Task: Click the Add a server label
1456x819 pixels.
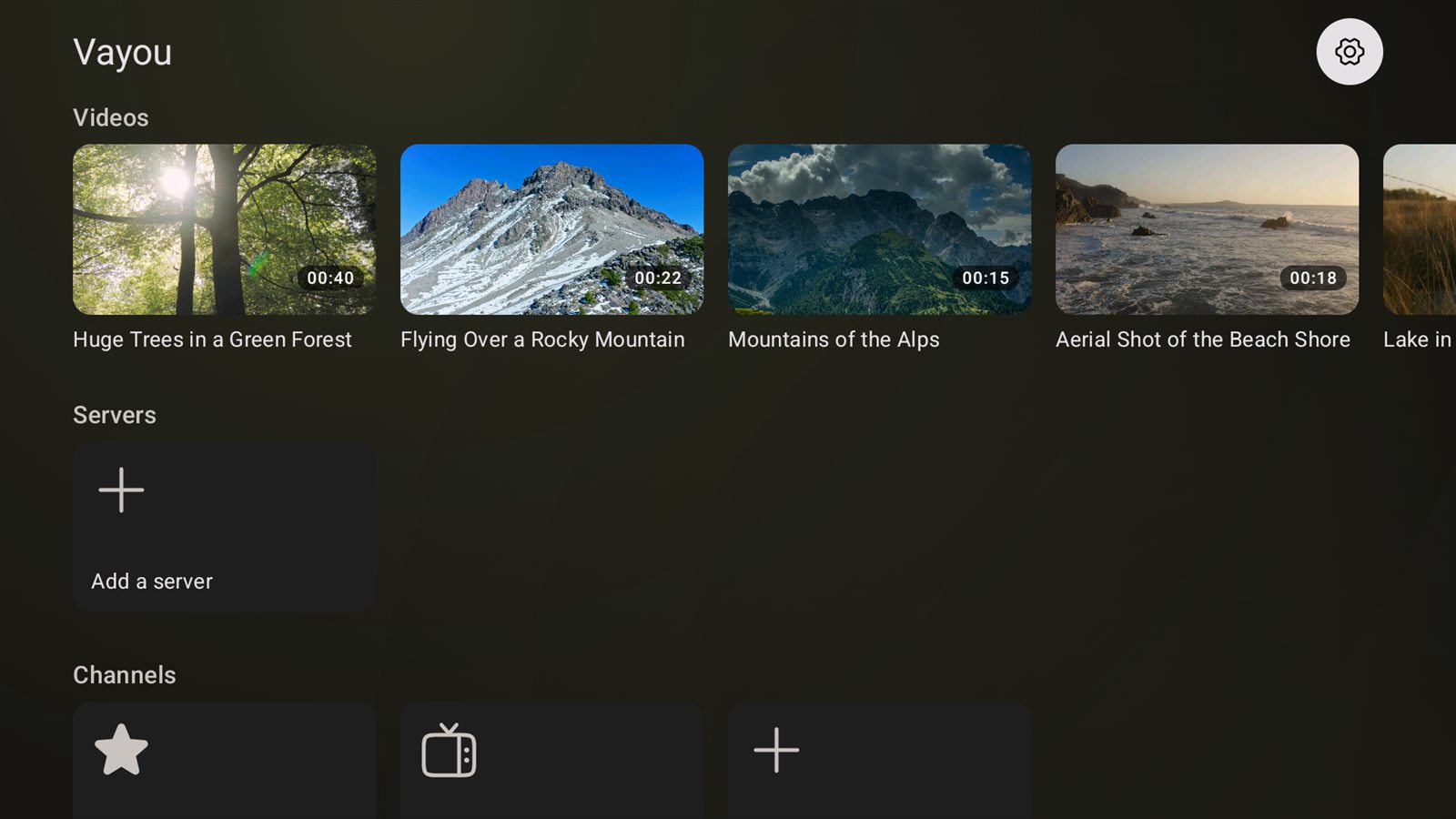Action: pos(152,581)
